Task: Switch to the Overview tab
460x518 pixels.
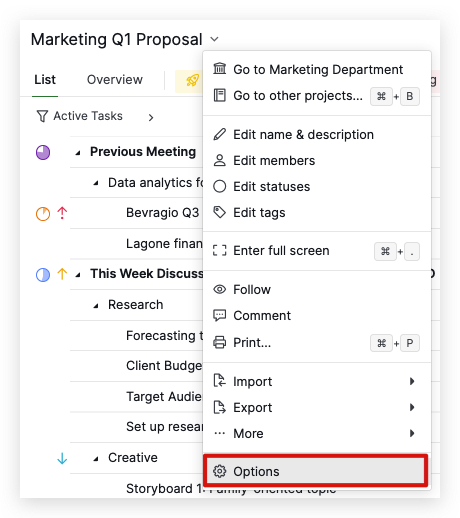Action: (115, 80)
